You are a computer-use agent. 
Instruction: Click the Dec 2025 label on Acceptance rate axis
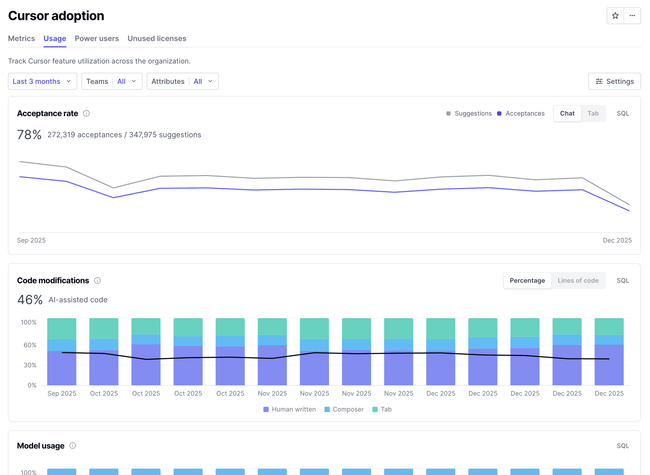click(x=617, y=240)
